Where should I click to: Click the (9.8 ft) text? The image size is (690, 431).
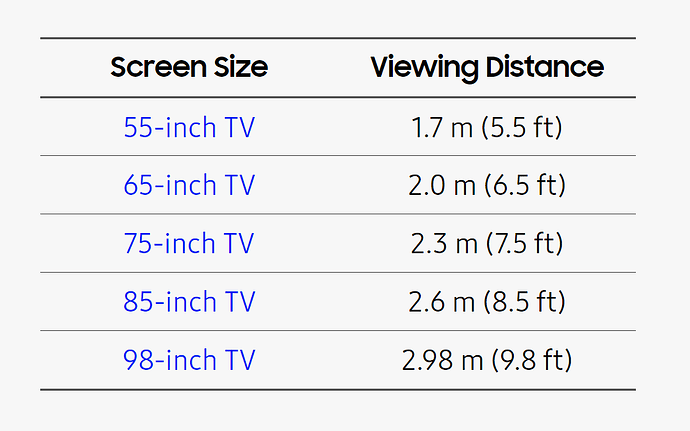tap(532, 361)
